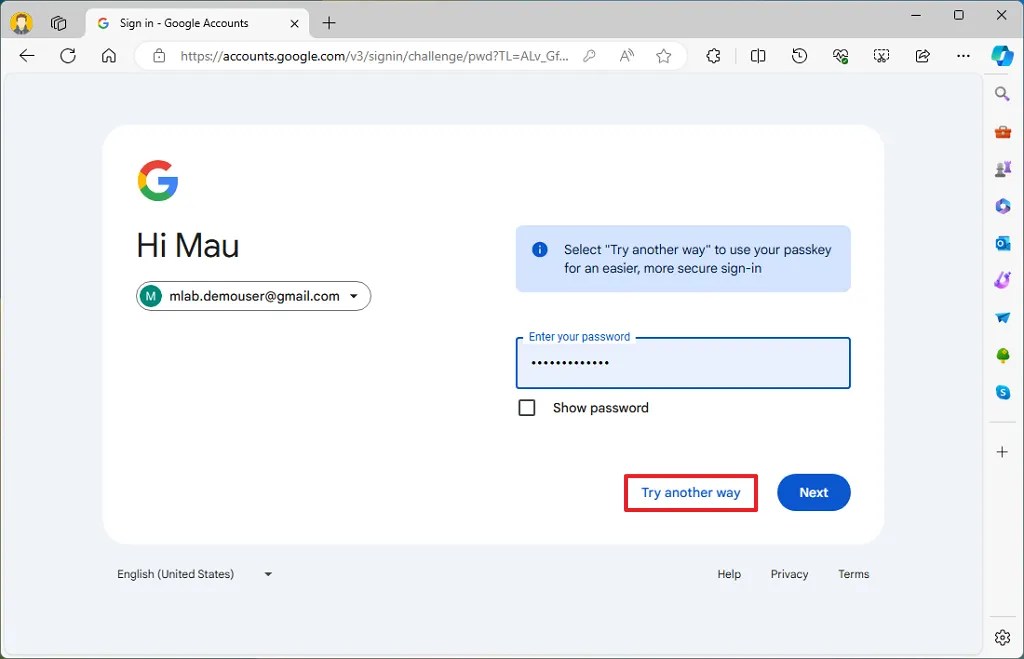Screen dimensions: 1024x659
Task: Go back with the back arrow
Action: coord(27,56)
